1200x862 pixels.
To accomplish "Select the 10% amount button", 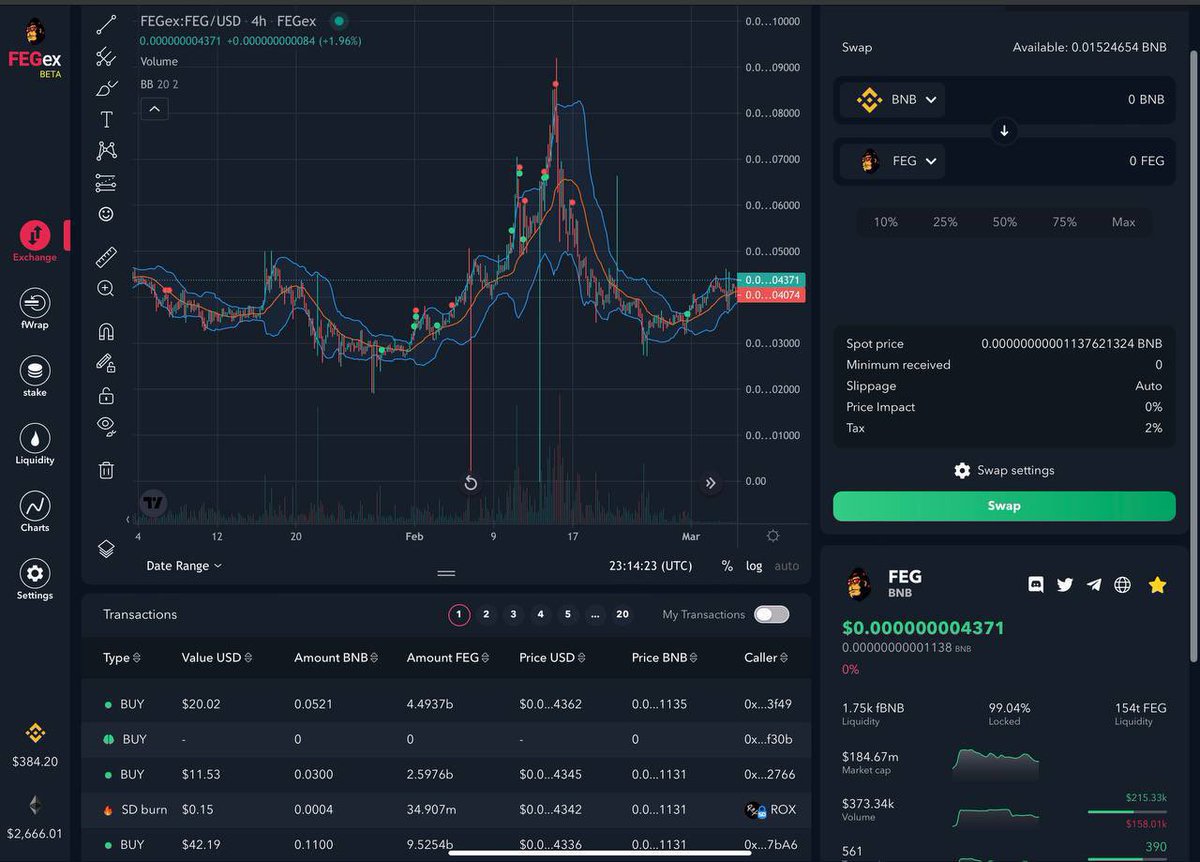I will pos(886,222).
